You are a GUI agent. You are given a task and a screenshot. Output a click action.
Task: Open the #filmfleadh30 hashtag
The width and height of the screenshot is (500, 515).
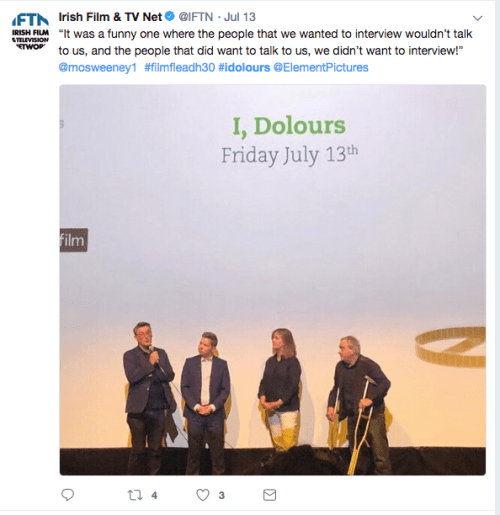180,67
